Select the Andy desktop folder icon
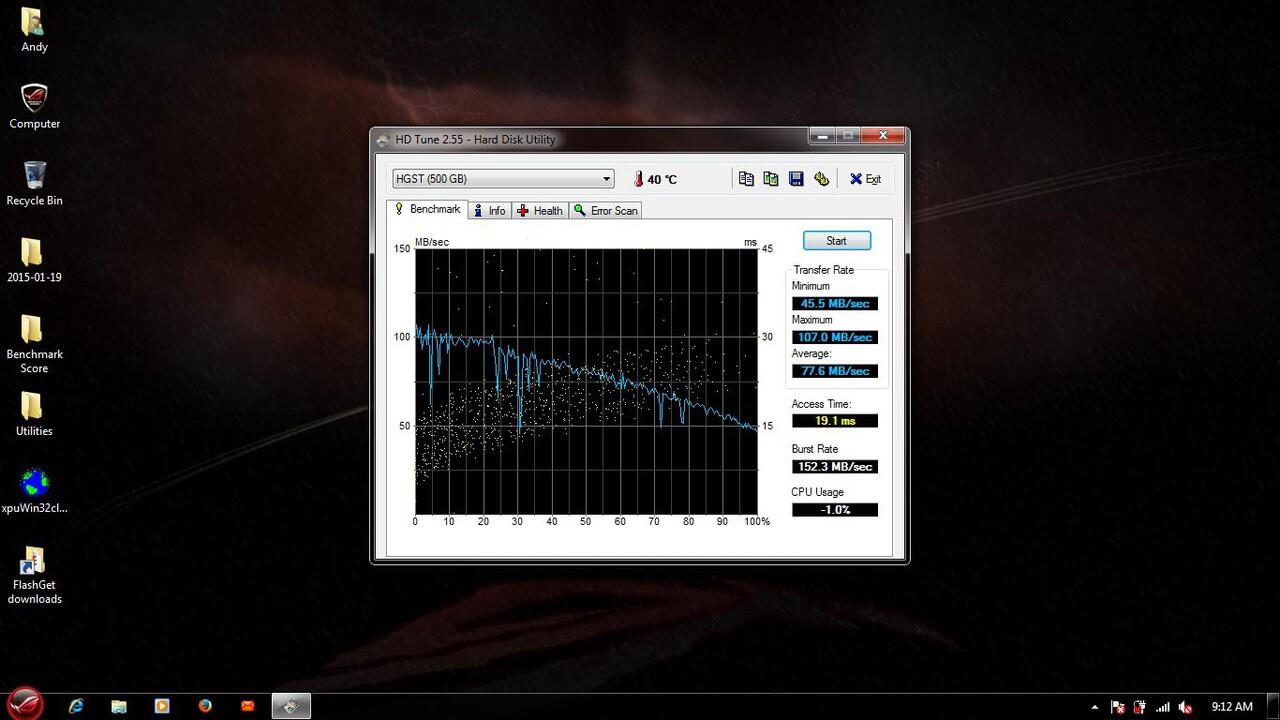The height and width of the screenshot is (720, 1280). coord(34,31)
